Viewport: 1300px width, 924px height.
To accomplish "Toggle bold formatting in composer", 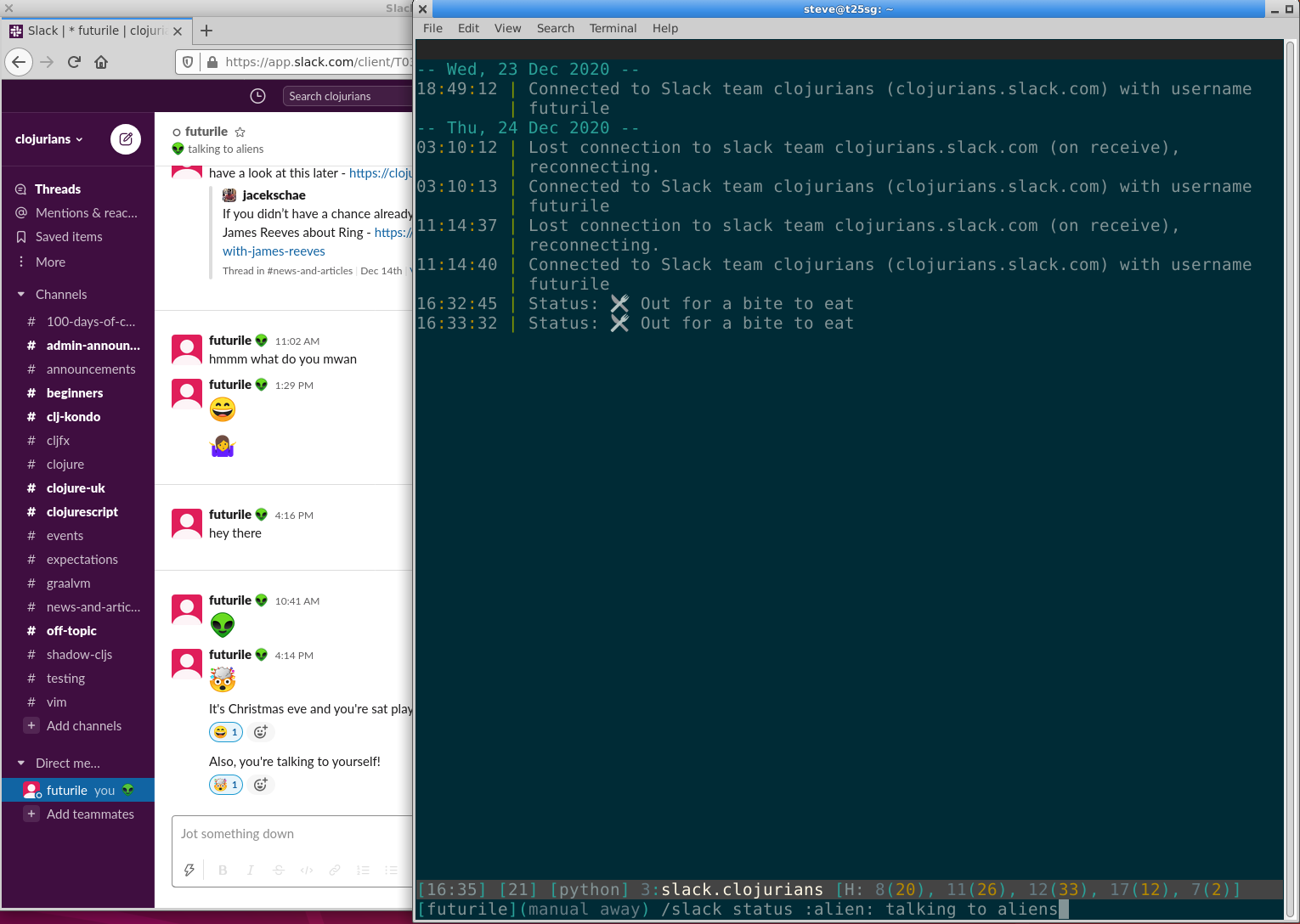I will point(223,870).
